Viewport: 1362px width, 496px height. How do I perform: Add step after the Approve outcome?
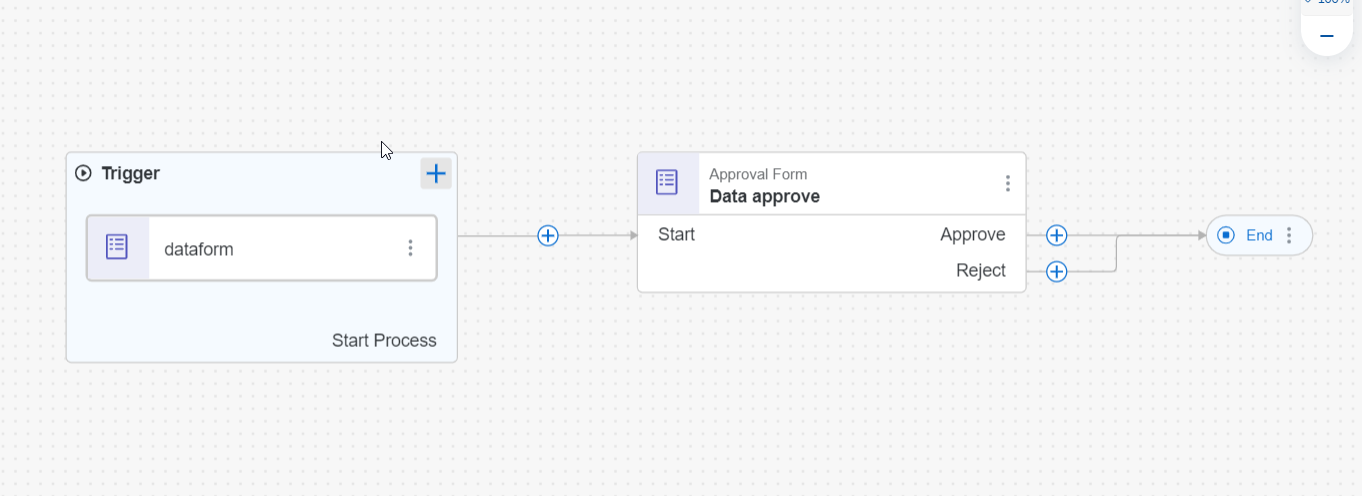[x=1057, y=236]
